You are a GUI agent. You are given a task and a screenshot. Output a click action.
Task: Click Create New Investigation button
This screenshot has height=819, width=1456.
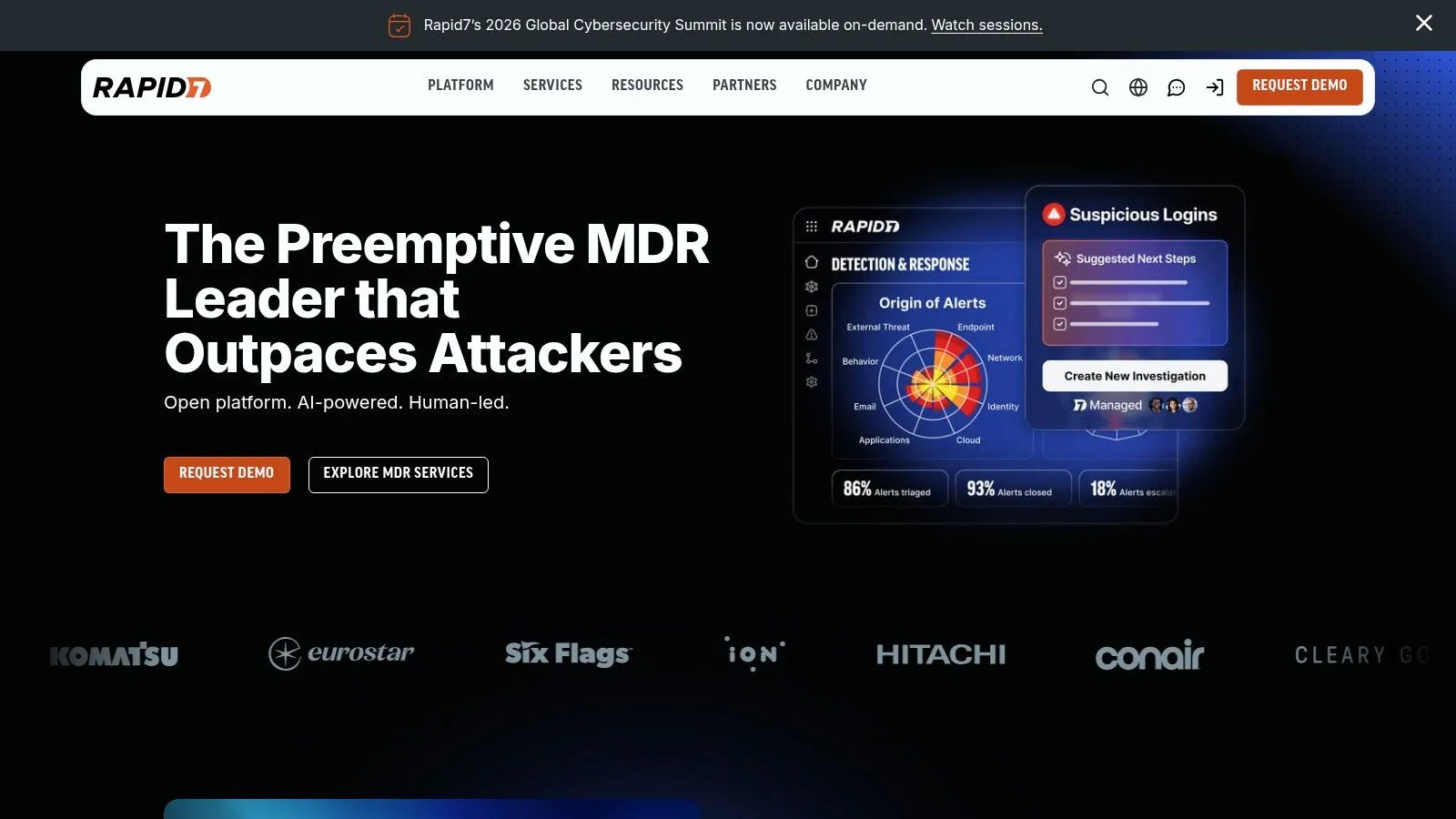pos(1135,376)
